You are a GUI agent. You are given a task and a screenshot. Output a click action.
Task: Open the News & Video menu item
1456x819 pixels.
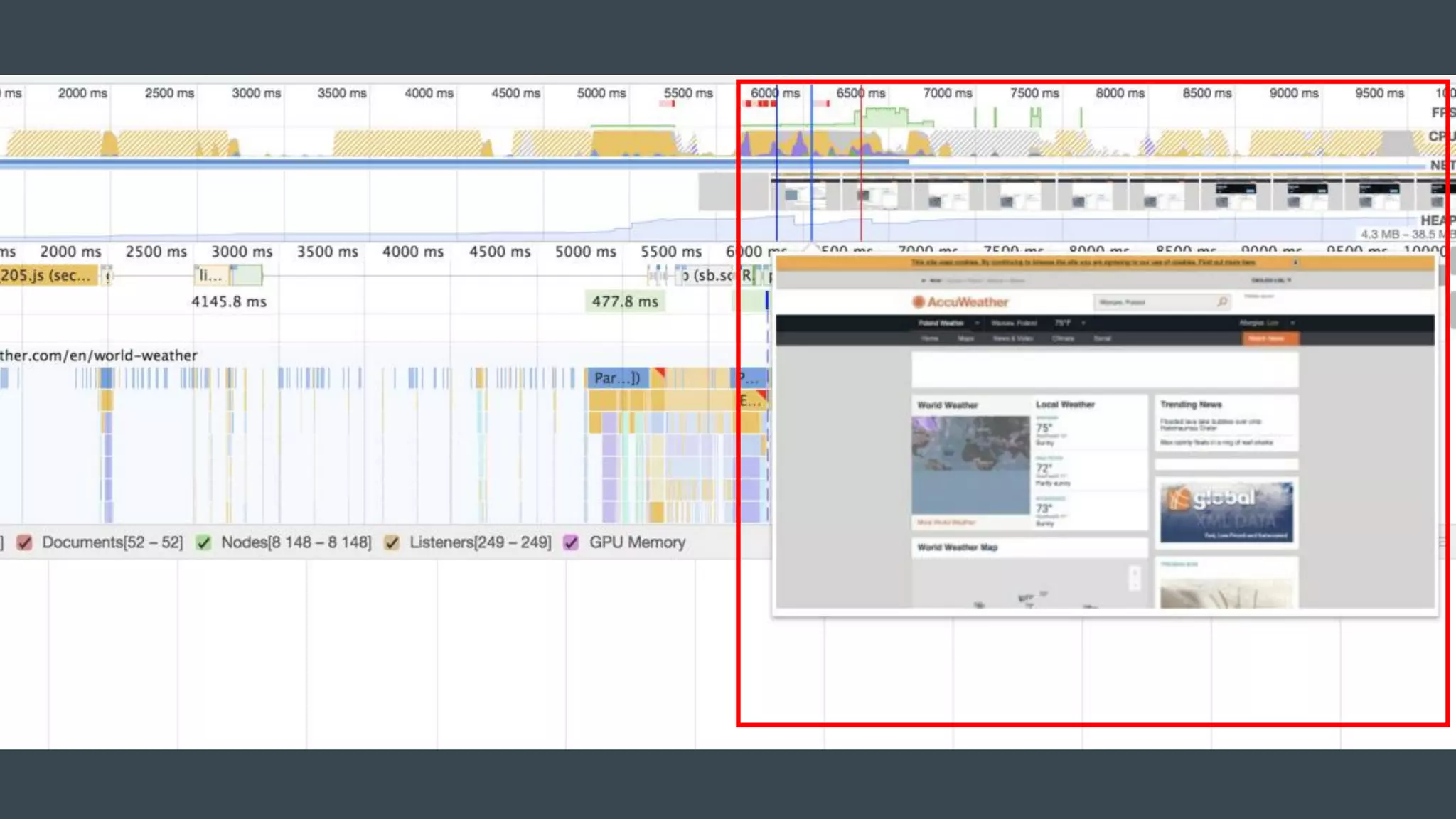click(x=1013, y=338)
